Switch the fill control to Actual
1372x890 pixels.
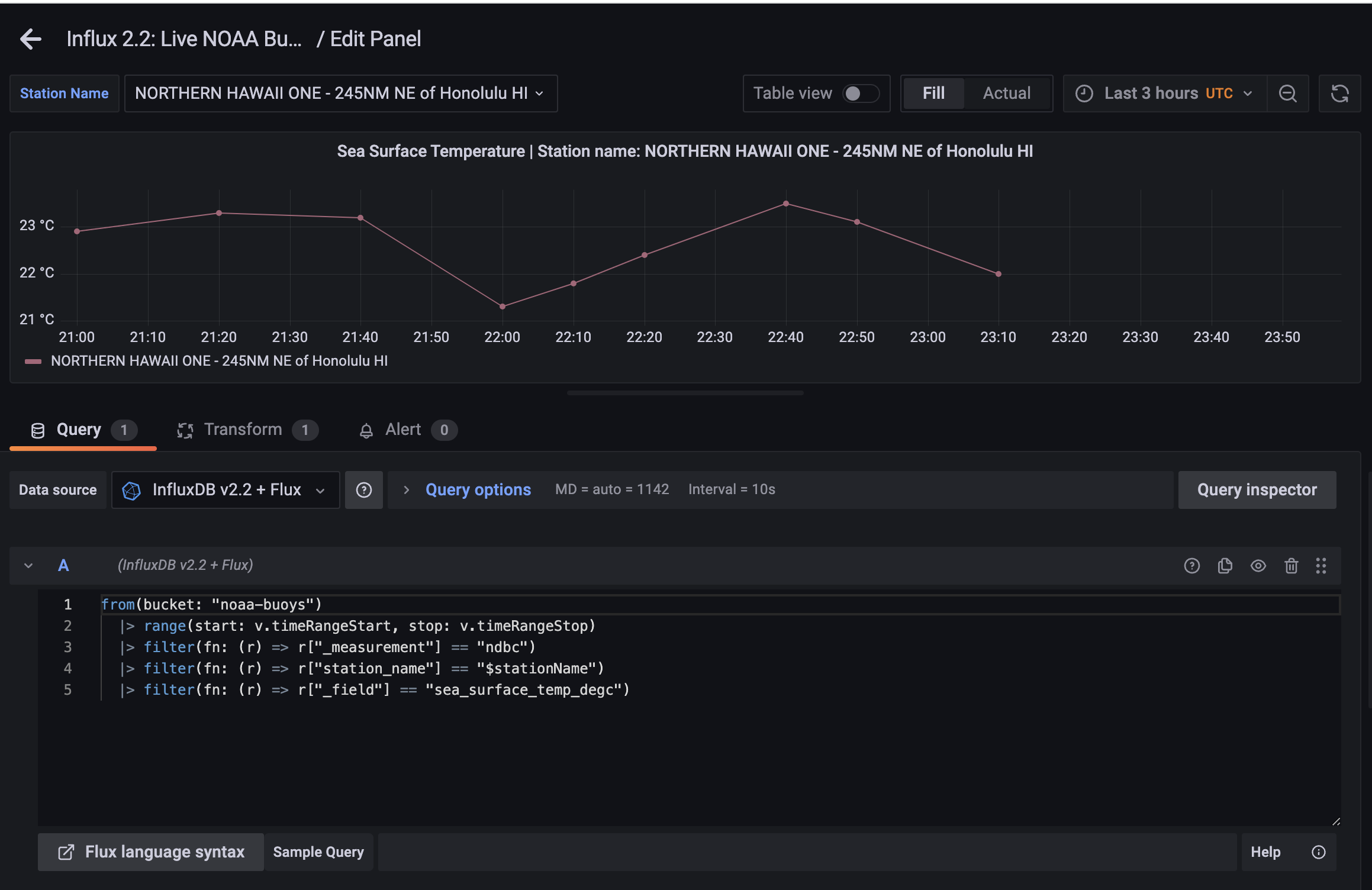point(1006,93)
